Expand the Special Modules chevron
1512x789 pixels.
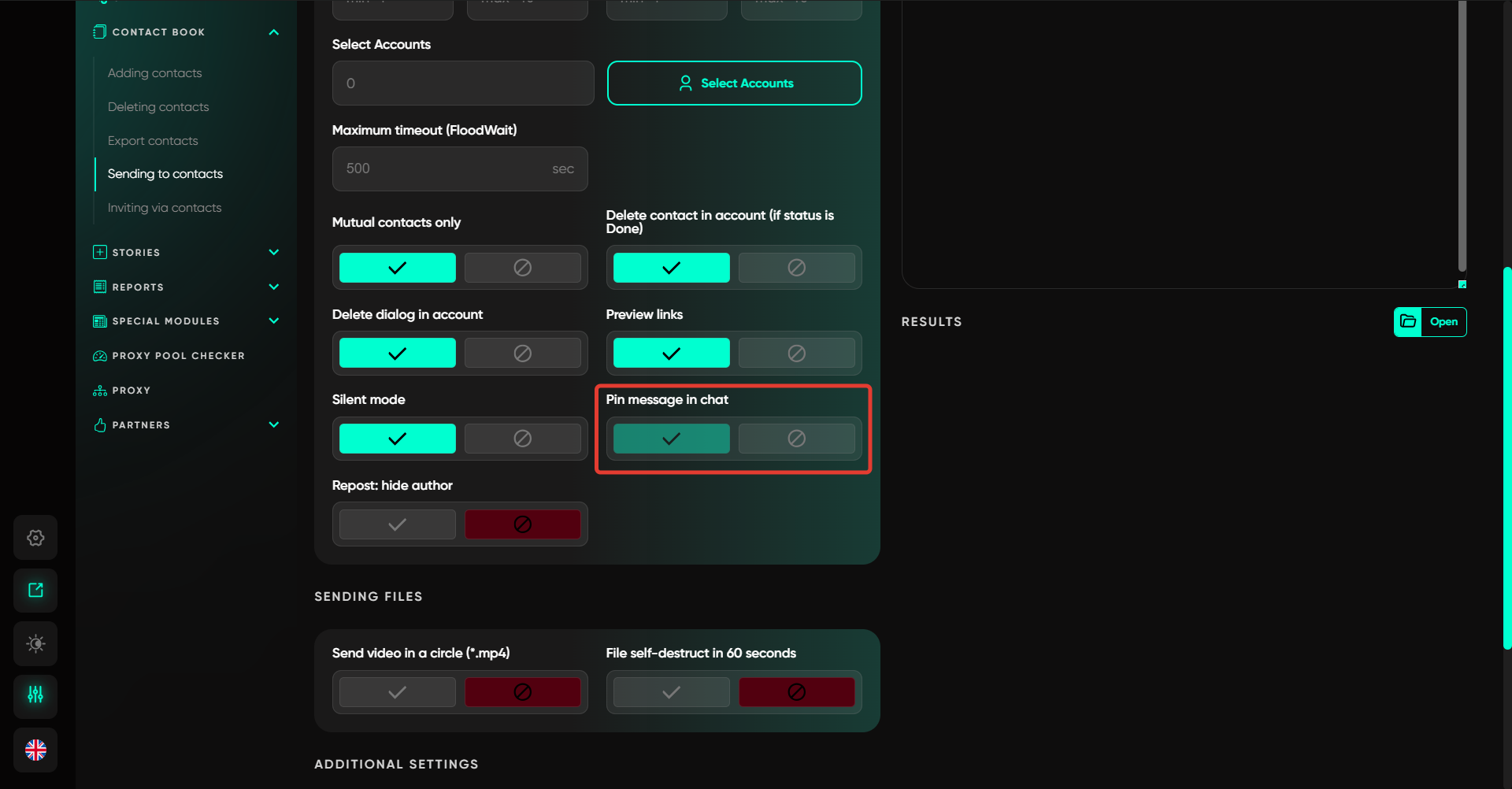273,321
